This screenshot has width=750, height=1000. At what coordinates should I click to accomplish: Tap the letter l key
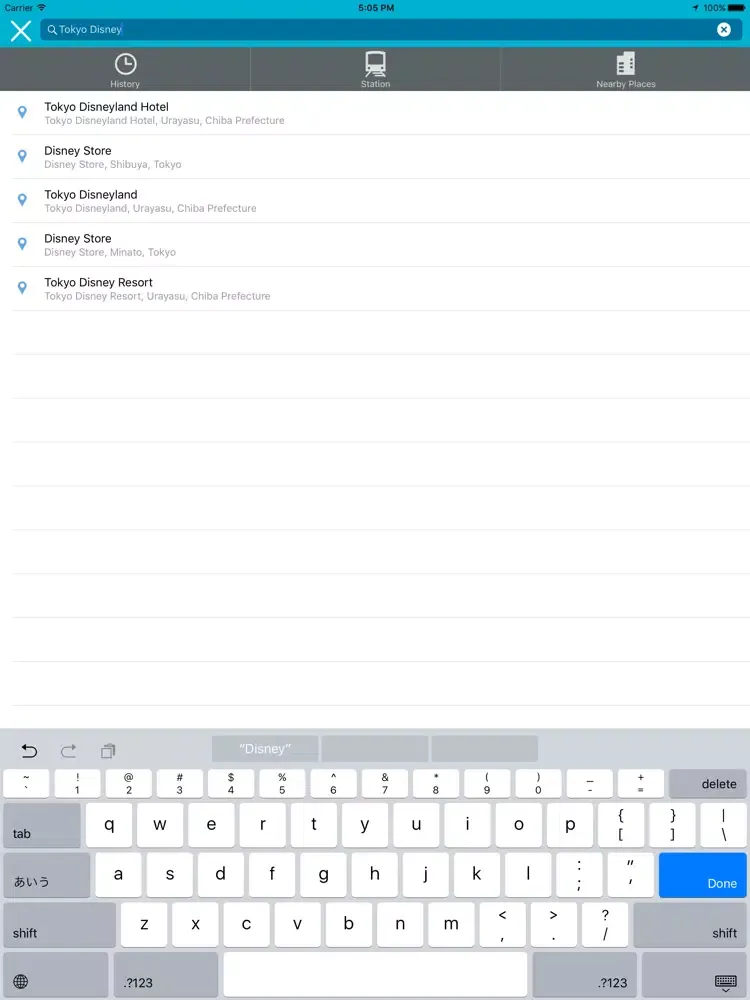coord(528,875)
